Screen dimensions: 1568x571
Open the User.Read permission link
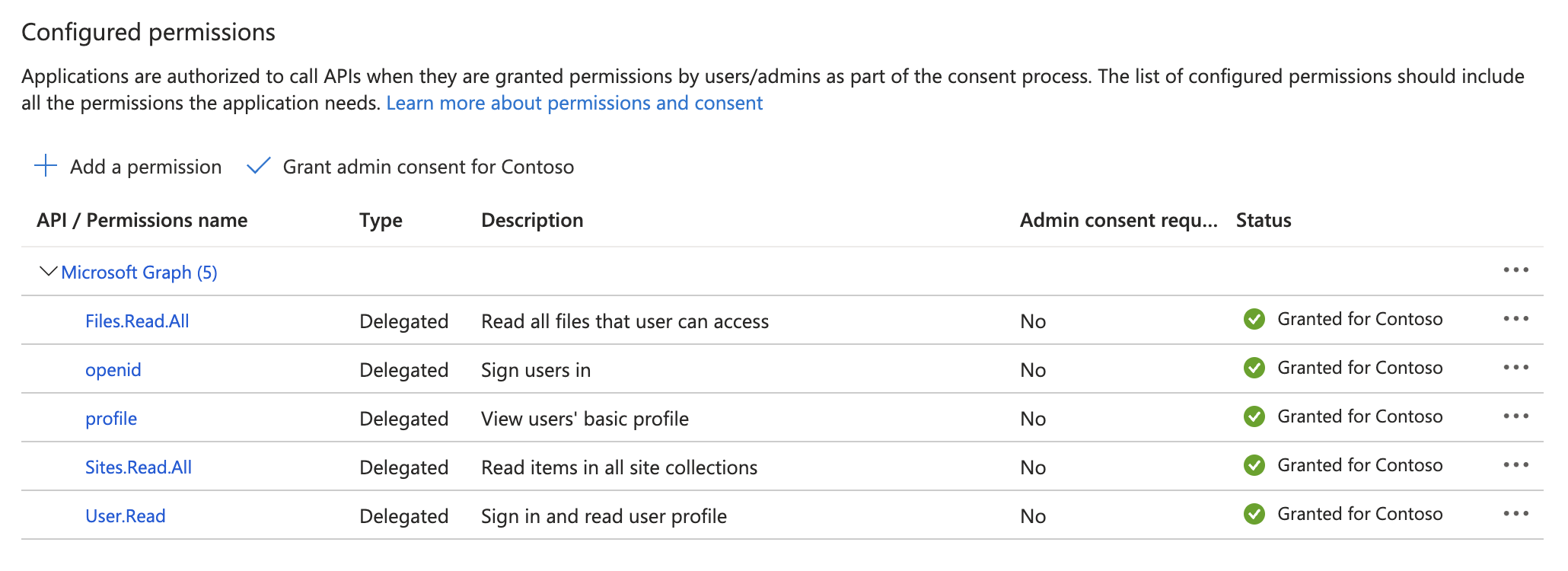click(x=125, y=516)
